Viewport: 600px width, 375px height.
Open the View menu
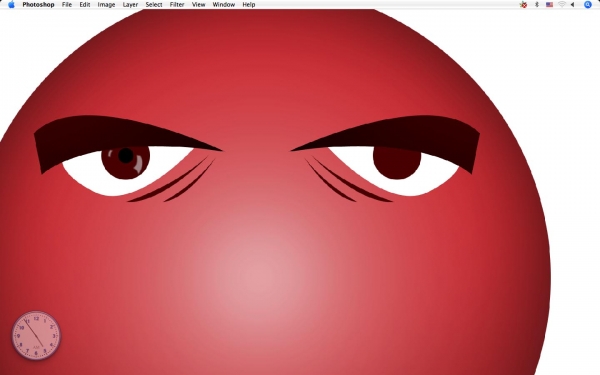tap(199, 5)
